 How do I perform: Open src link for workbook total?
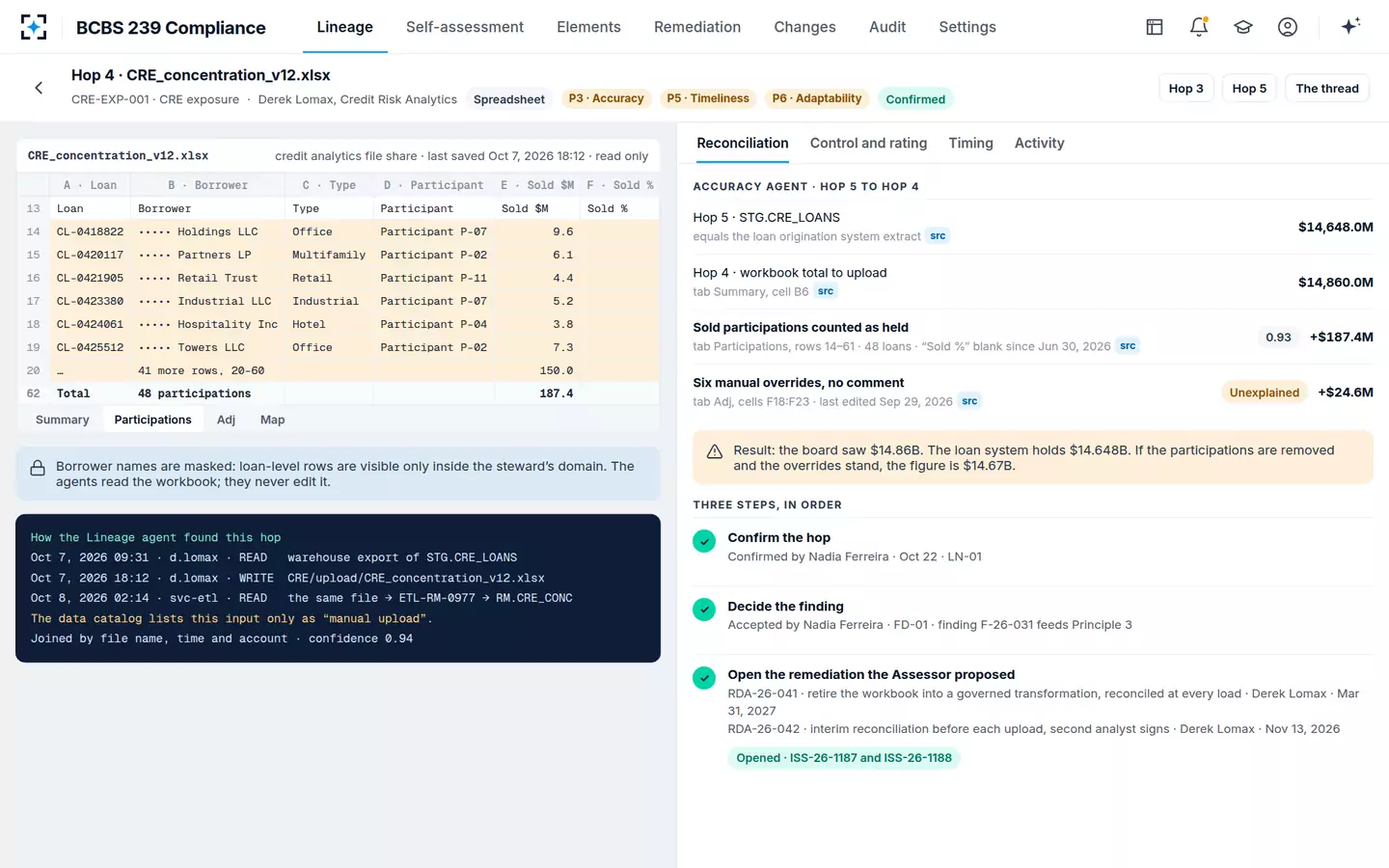point(826,291)
